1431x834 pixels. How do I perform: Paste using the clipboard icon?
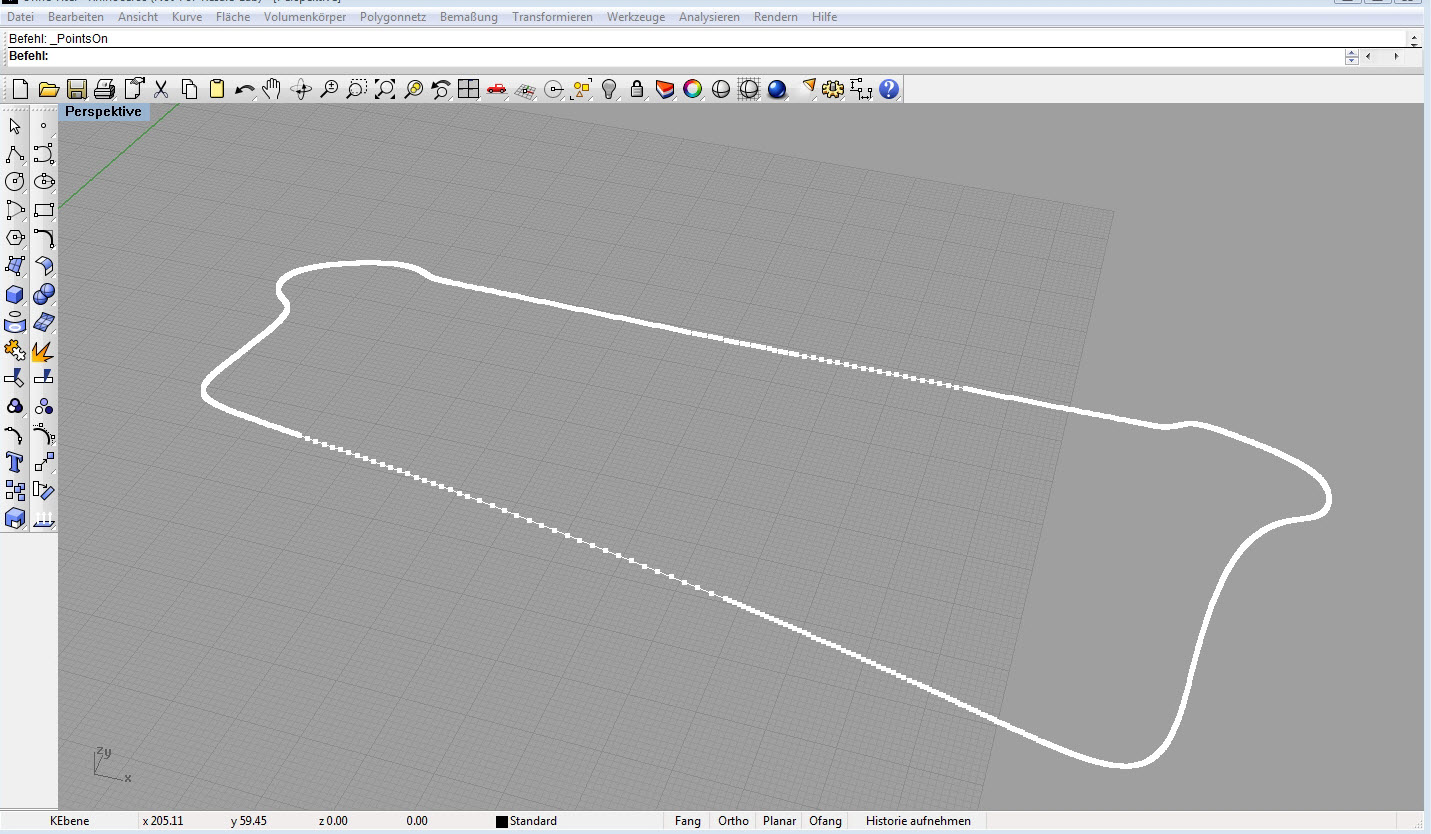coord(217,89)
